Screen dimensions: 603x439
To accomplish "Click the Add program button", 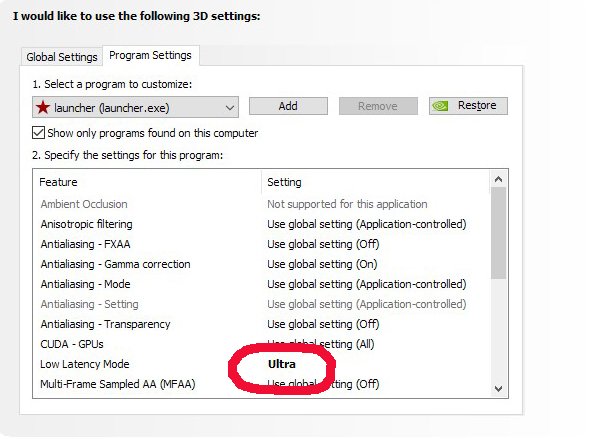I will pos(288,106).
